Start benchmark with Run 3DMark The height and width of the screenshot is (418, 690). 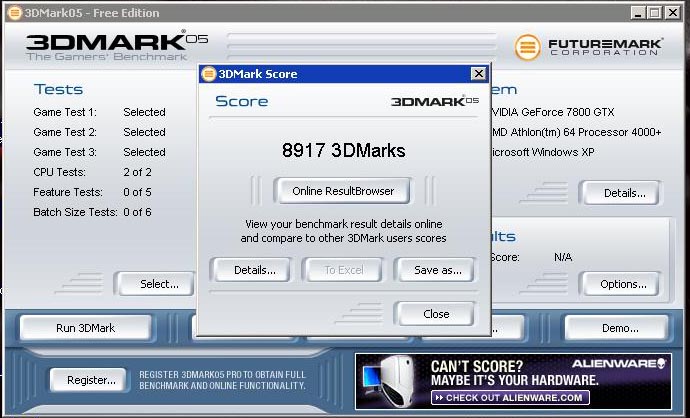click(86, 328)
